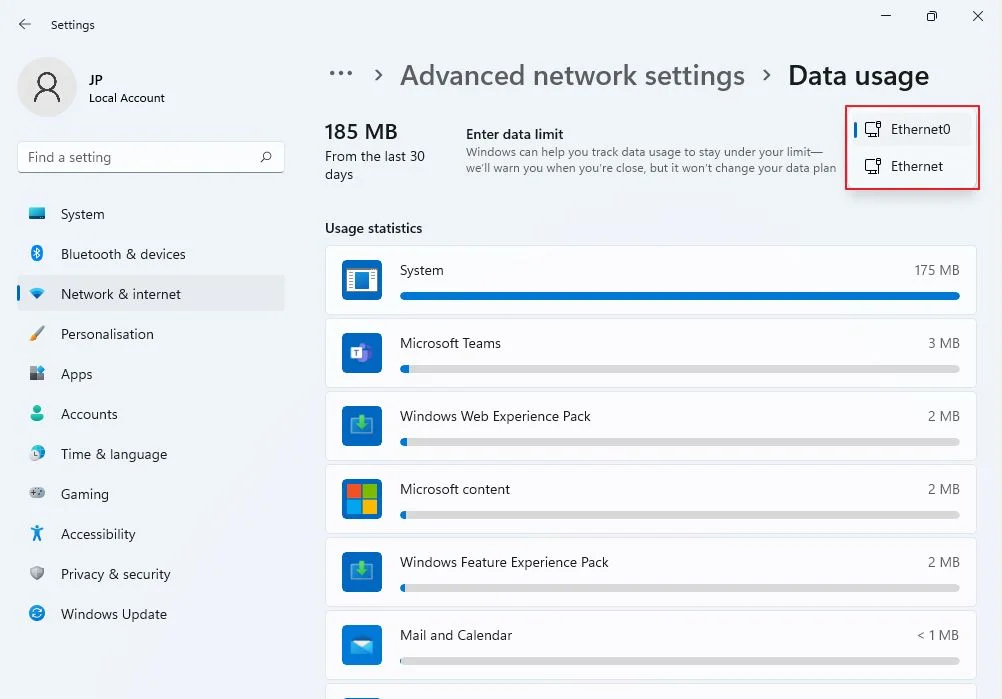The height and width of the screenshot is (699, 1002).
Task: Click the Windows Feature Experience Pack label
Action: click(x=504, y=562)
